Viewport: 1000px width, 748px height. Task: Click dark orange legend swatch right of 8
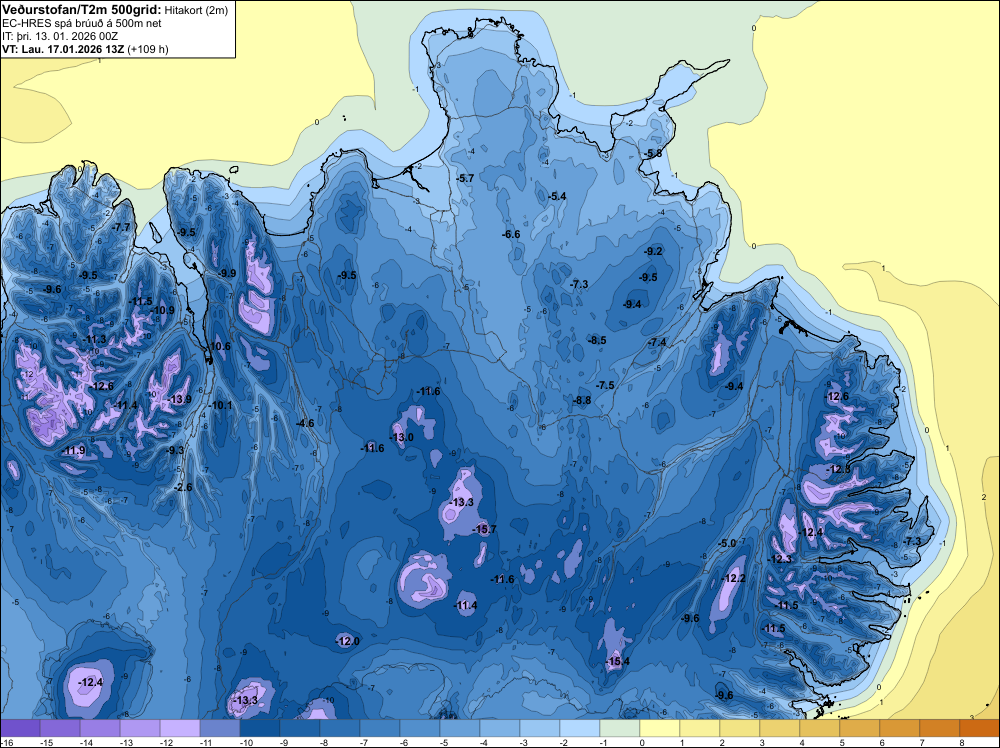point(980,728)
